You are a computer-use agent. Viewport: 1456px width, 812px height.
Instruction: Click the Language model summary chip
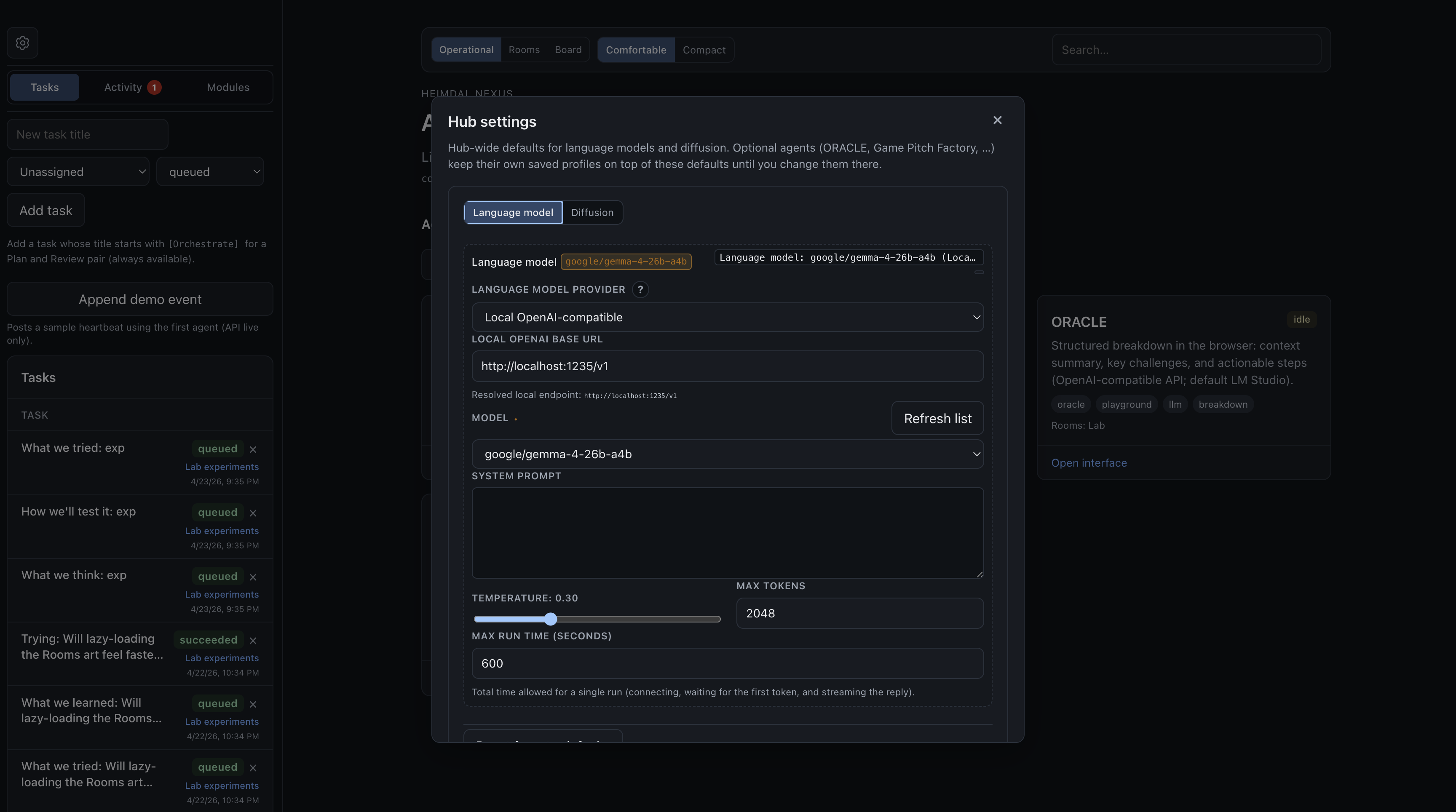tap(849, 258)
